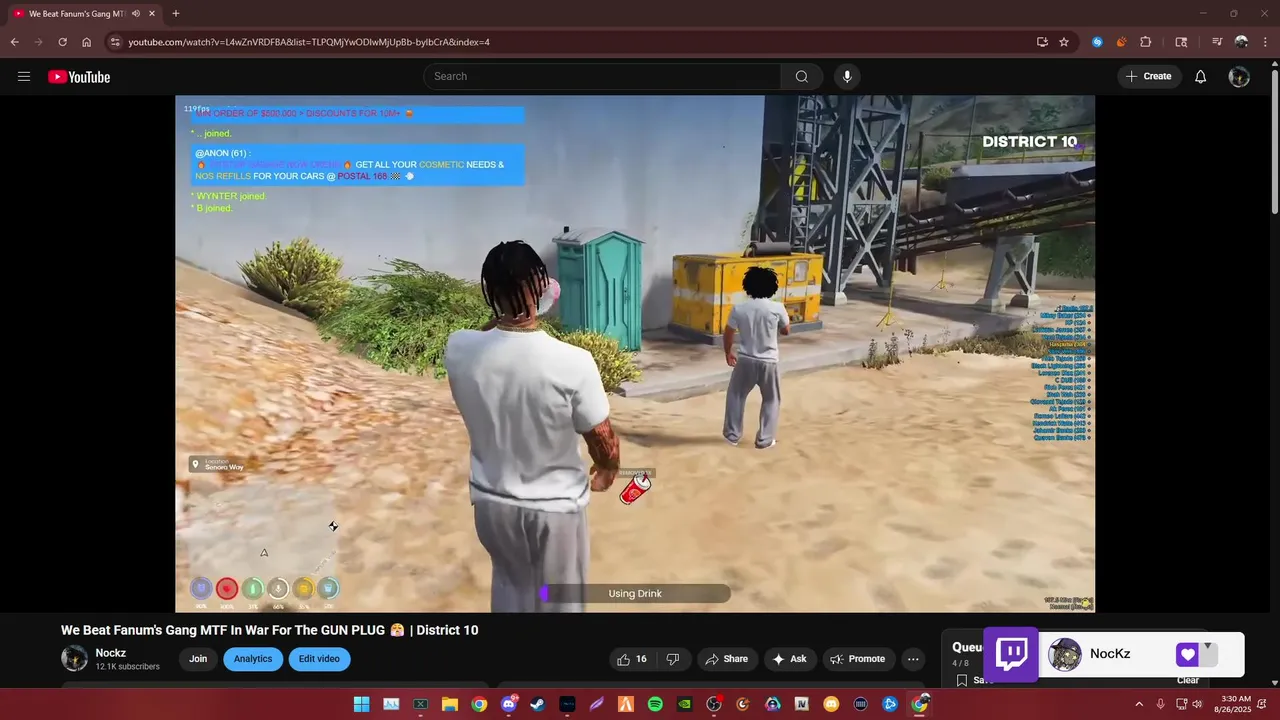Open the volume tray control
Screen dimensions: 1280x720
[x=1197, y=704]
